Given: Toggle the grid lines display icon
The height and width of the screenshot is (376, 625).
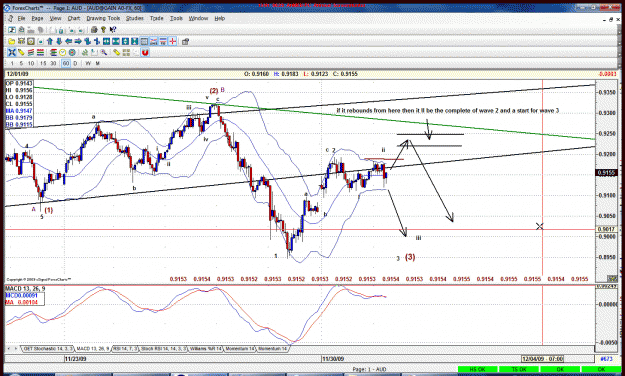Looking at the screenshot, I should pyautogui.click(x=144, y=41).
